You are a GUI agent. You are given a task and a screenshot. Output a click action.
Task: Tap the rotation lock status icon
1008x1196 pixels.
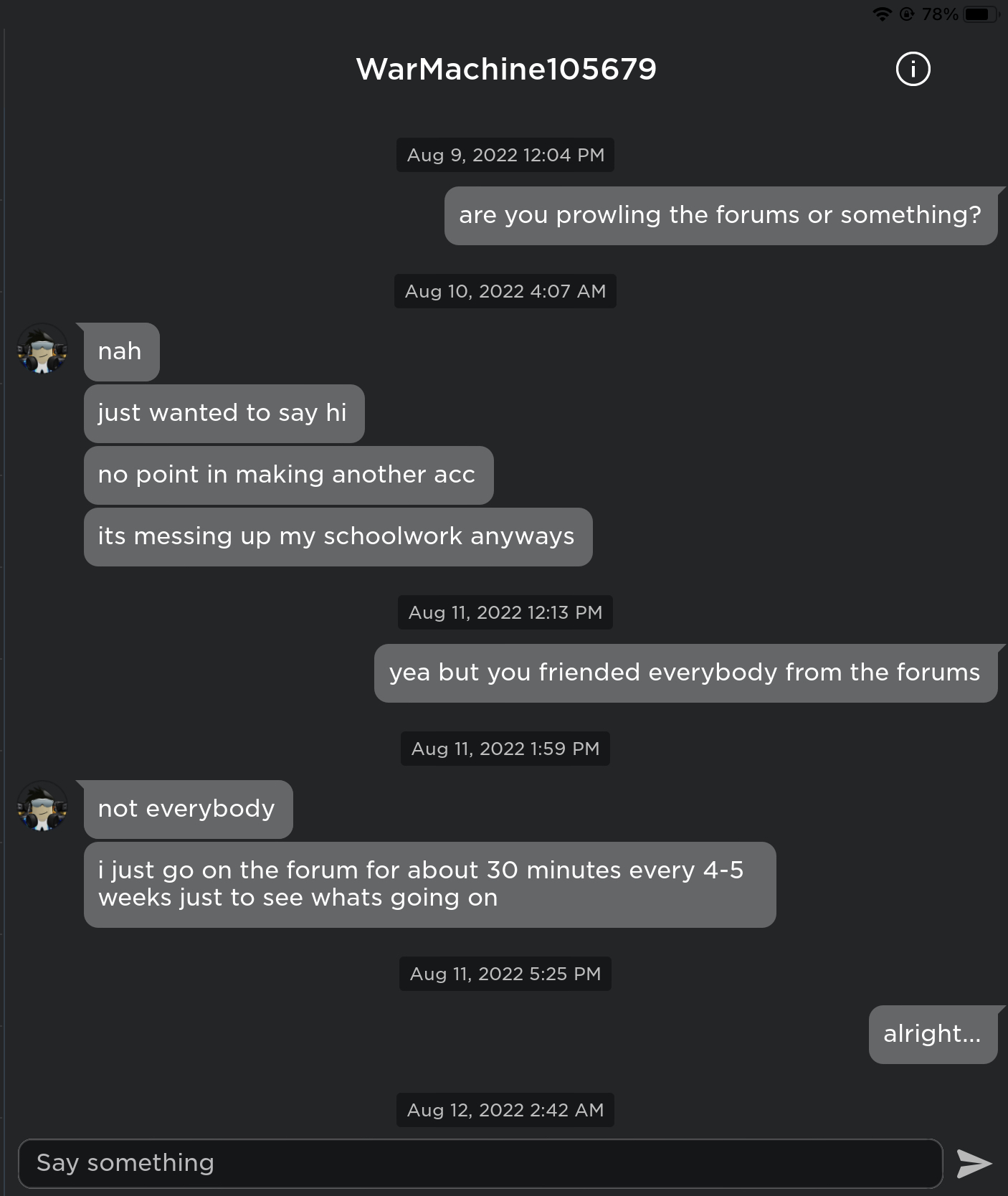[907, 14]
